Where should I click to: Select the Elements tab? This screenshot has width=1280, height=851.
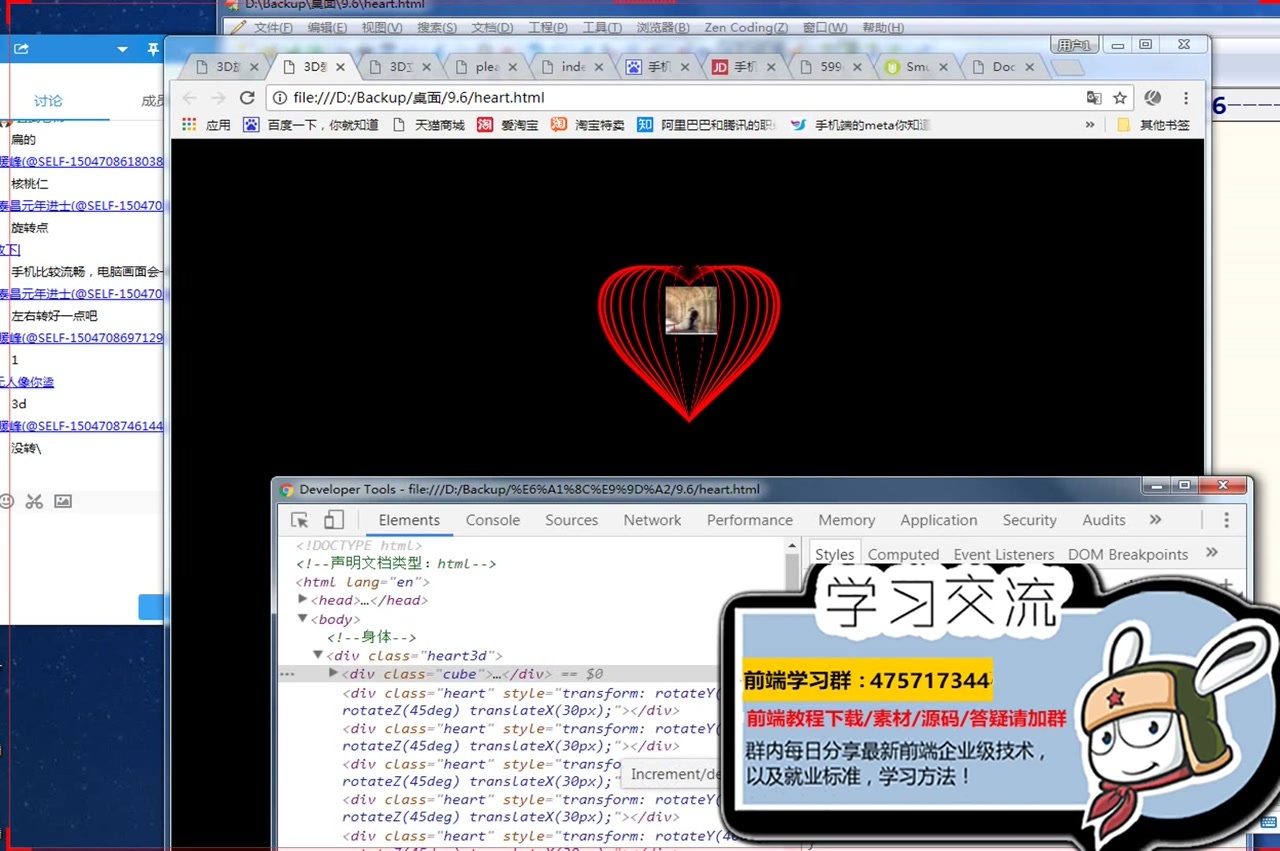409,520
